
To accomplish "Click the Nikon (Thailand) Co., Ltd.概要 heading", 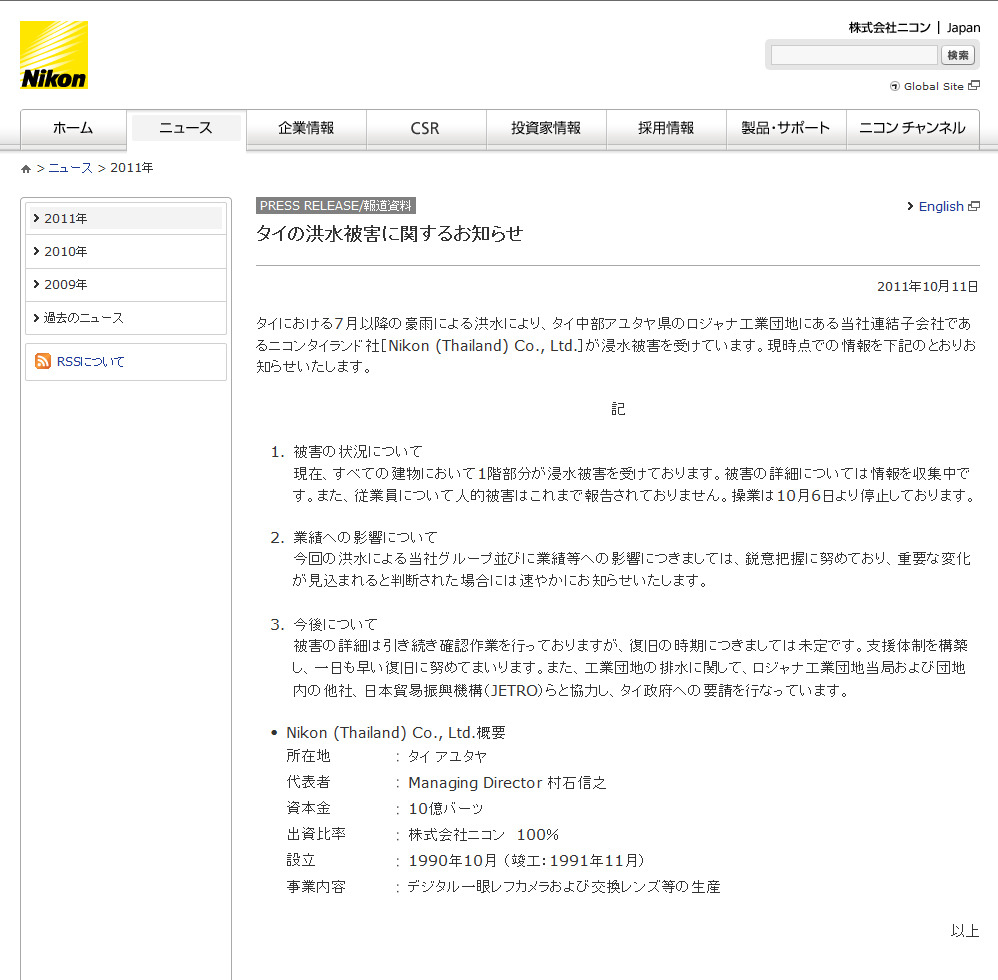I will (396, 732).
